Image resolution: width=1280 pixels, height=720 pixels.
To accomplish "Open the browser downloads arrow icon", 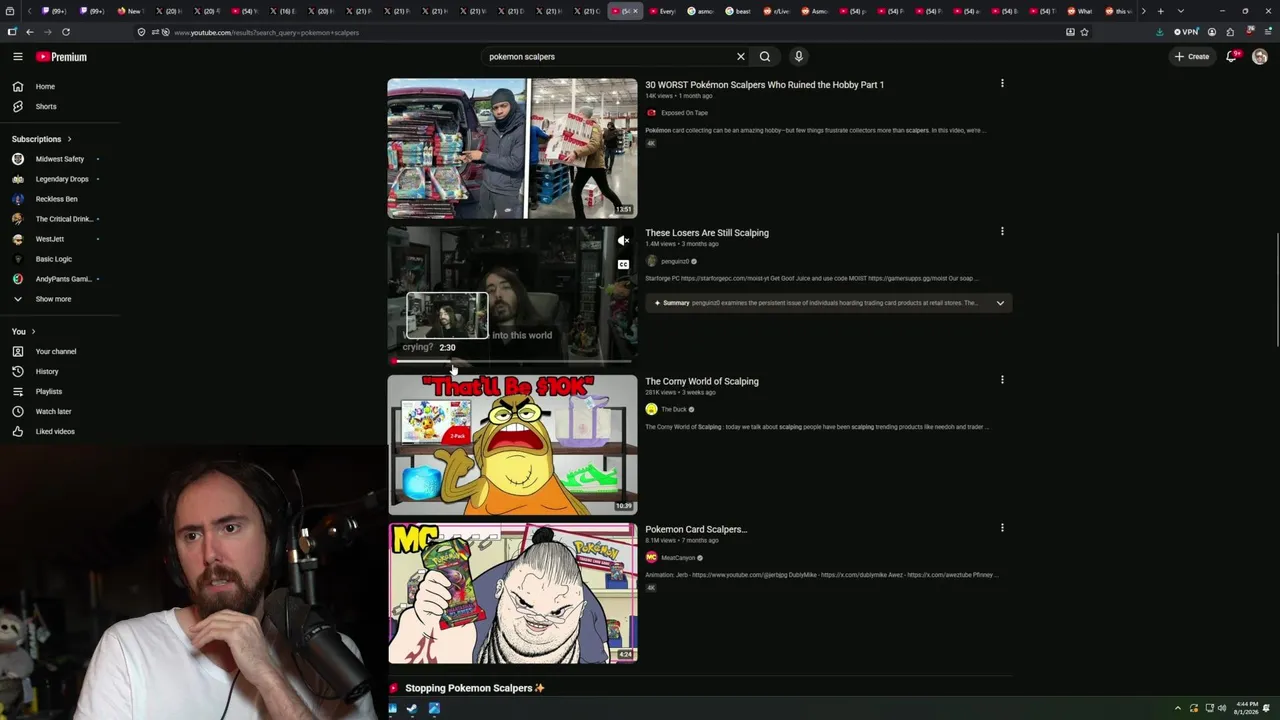I will click(x=1160, y=32).
